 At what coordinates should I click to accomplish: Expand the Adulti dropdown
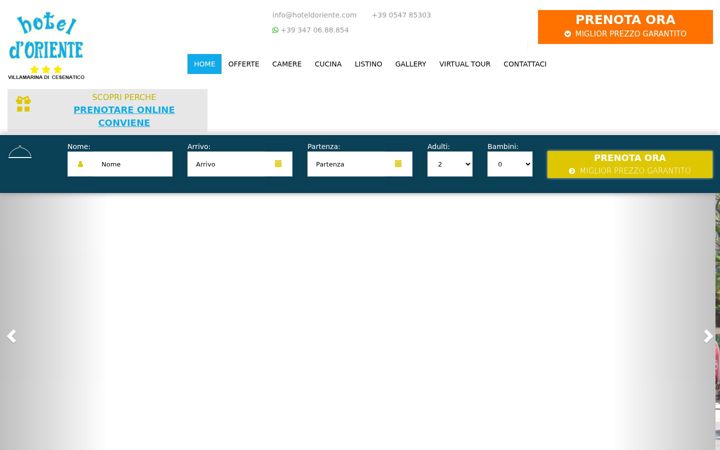pos(450,164)
